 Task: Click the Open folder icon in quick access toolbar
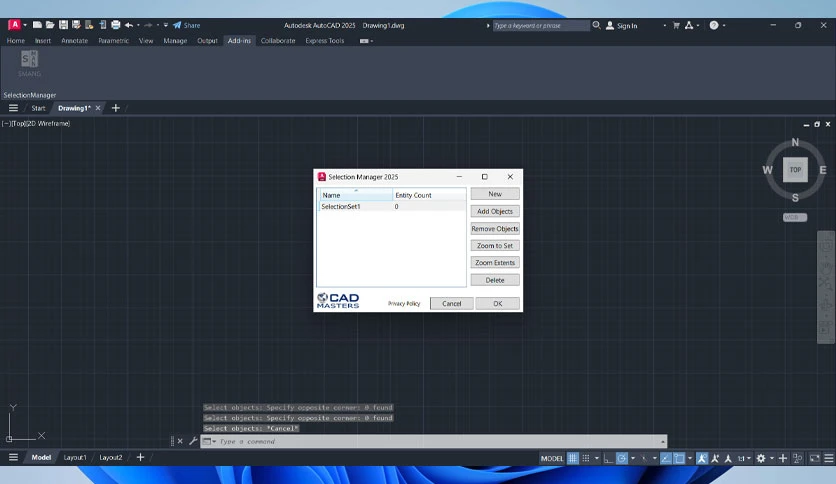(50, 25)
